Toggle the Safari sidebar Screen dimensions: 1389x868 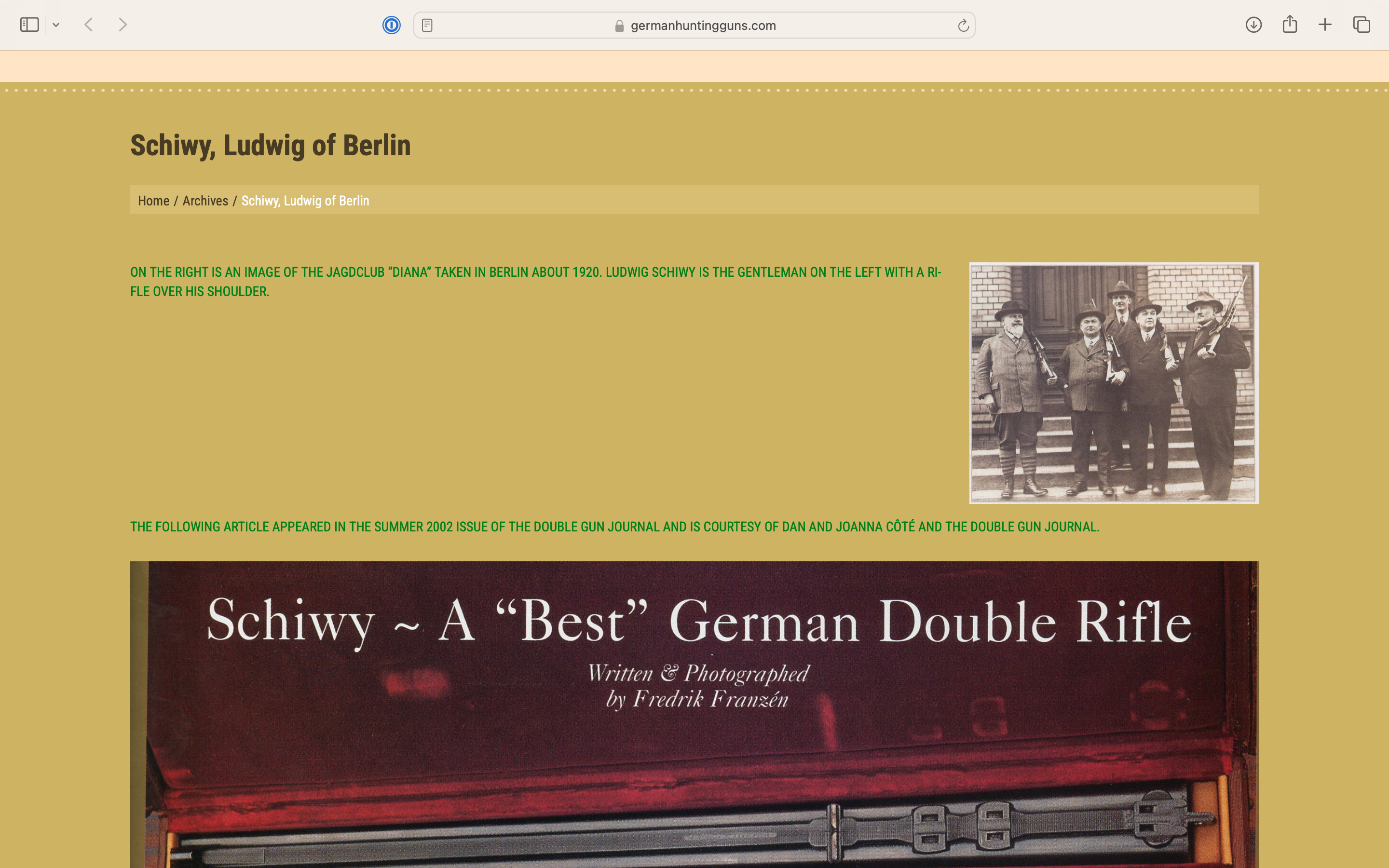tap(29, 25)
